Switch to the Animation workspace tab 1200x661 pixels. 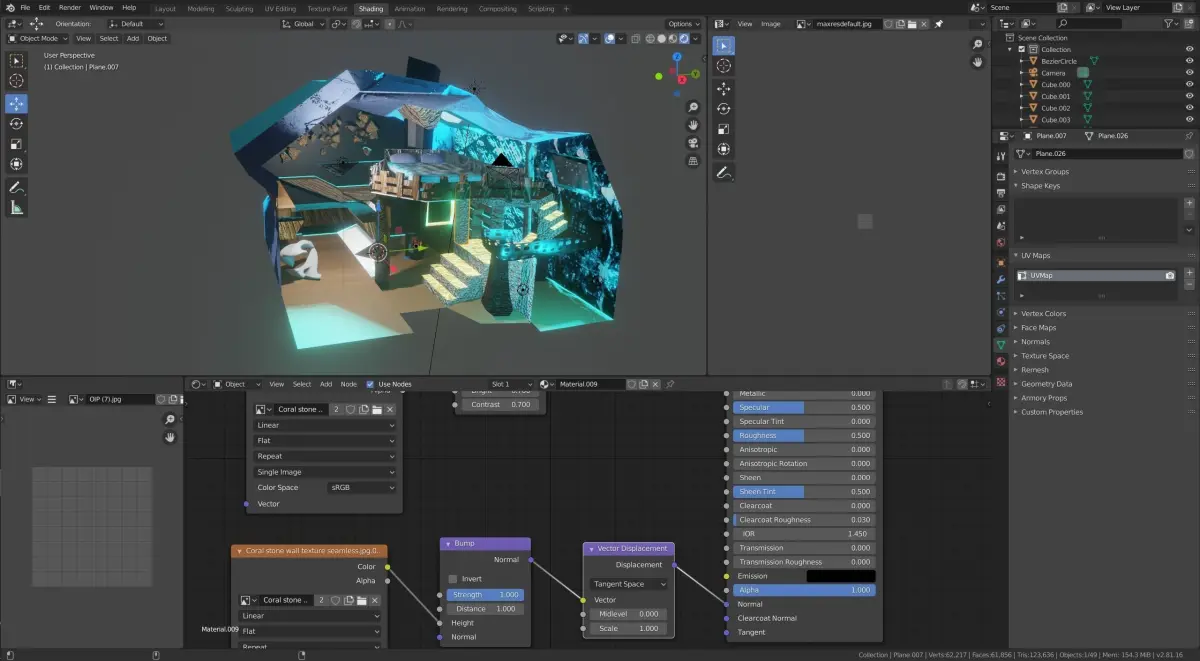click(409, 8)
